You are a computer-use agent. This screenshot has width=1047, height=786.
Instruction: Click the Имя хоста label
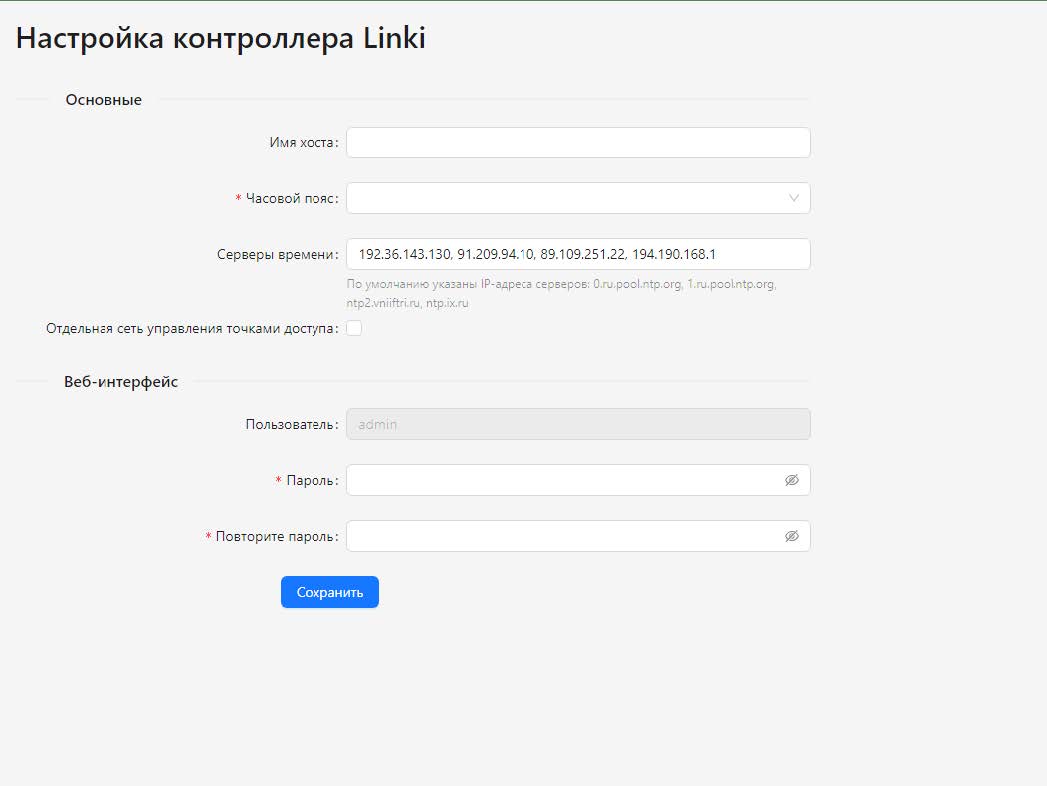click(304, 142)
